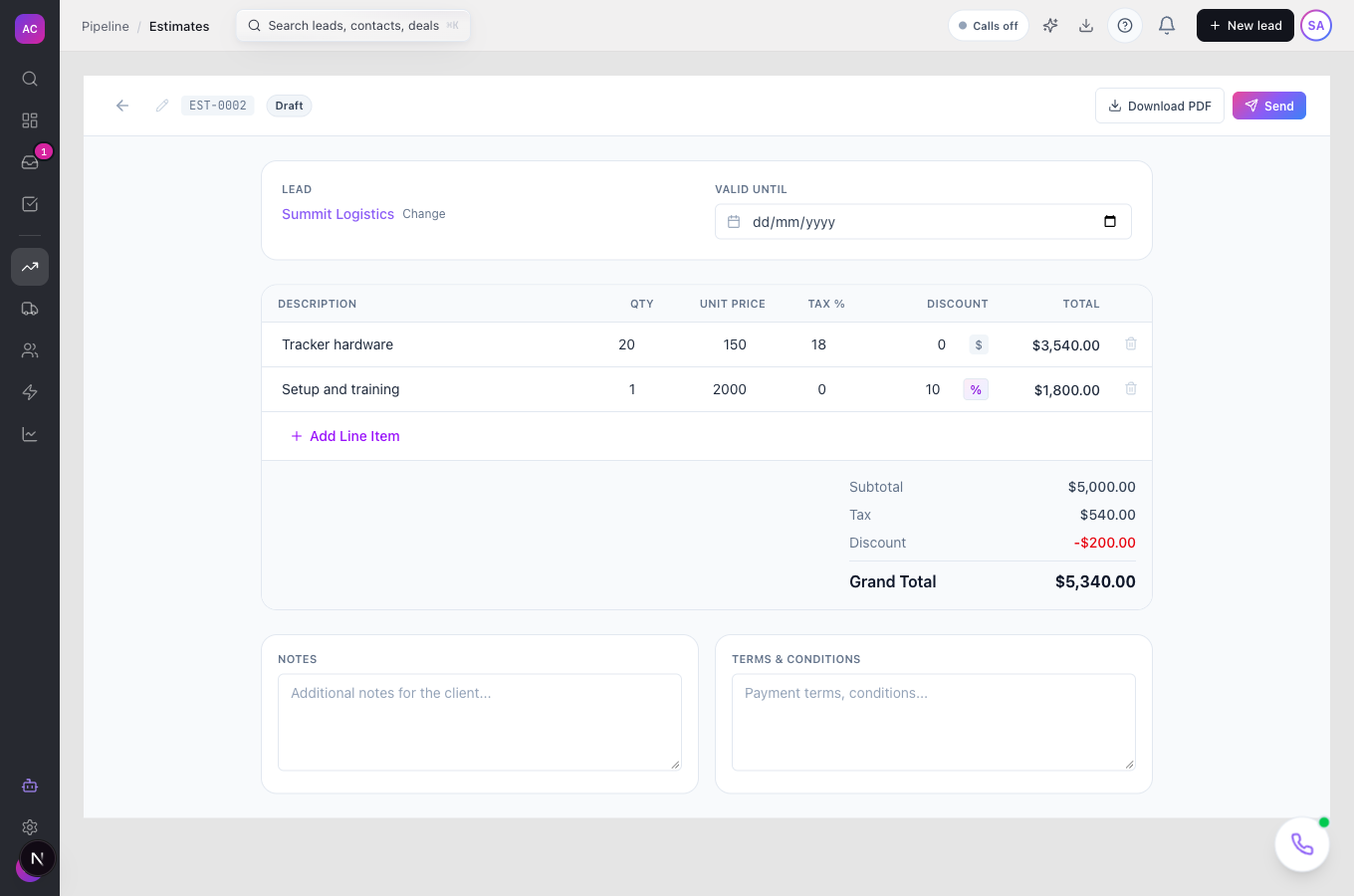The image size is (1354, 896).
Task: Open the dashboard grid icon in sidebar
Action: tap(30, 120)
